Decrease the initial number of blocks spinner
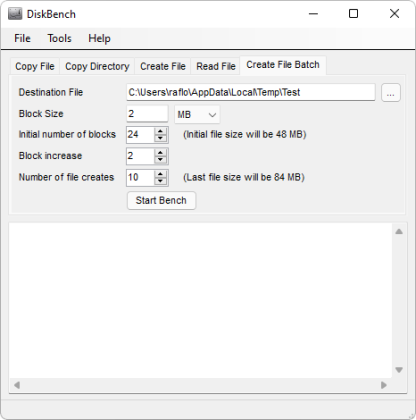416x420 pixels. [x=161, y=138]
